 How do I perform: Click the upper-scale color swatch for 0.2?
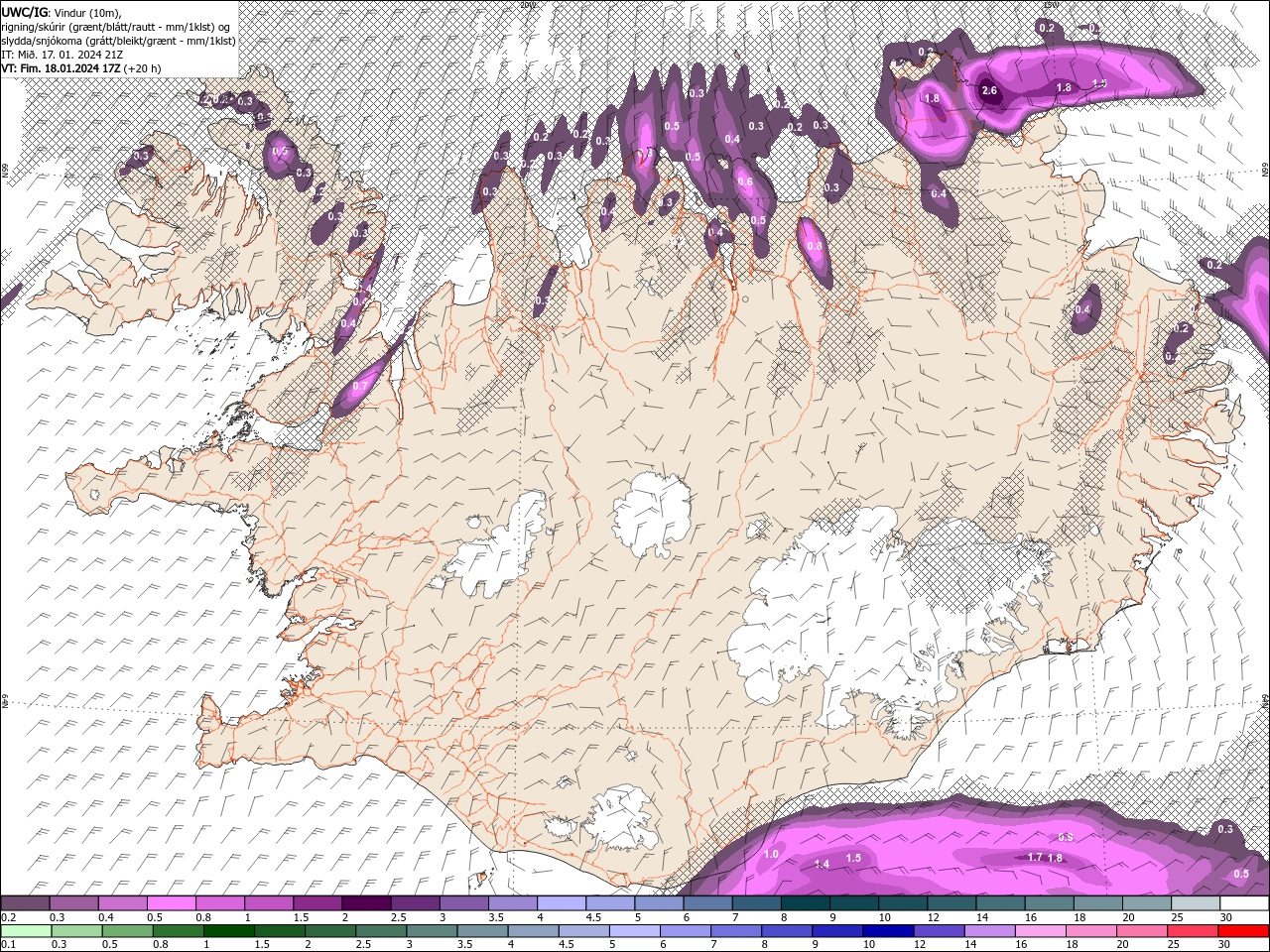click(x=25, y=903)
